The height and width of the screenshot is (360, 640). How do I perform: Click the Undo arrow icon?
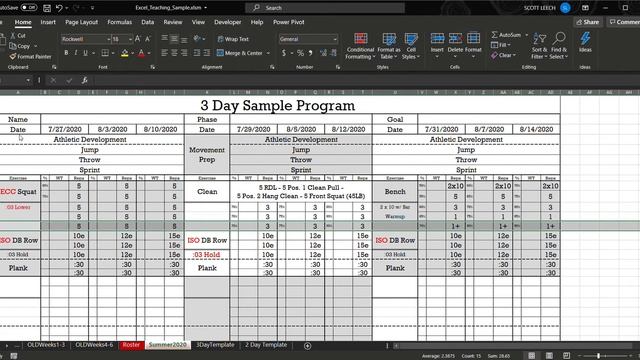60,8
